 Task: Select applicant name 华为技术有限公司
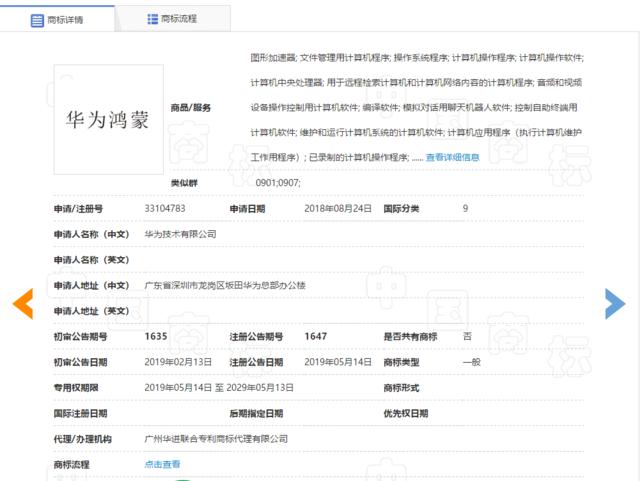click(180, 234)
